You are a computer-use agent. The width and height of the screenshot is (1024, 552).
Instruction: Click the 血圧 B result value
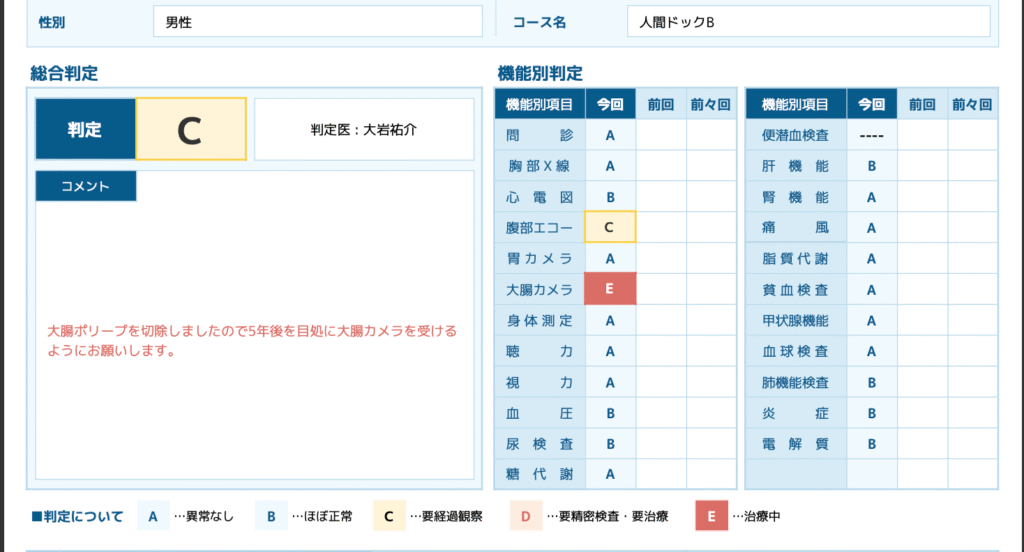[610, 414]
